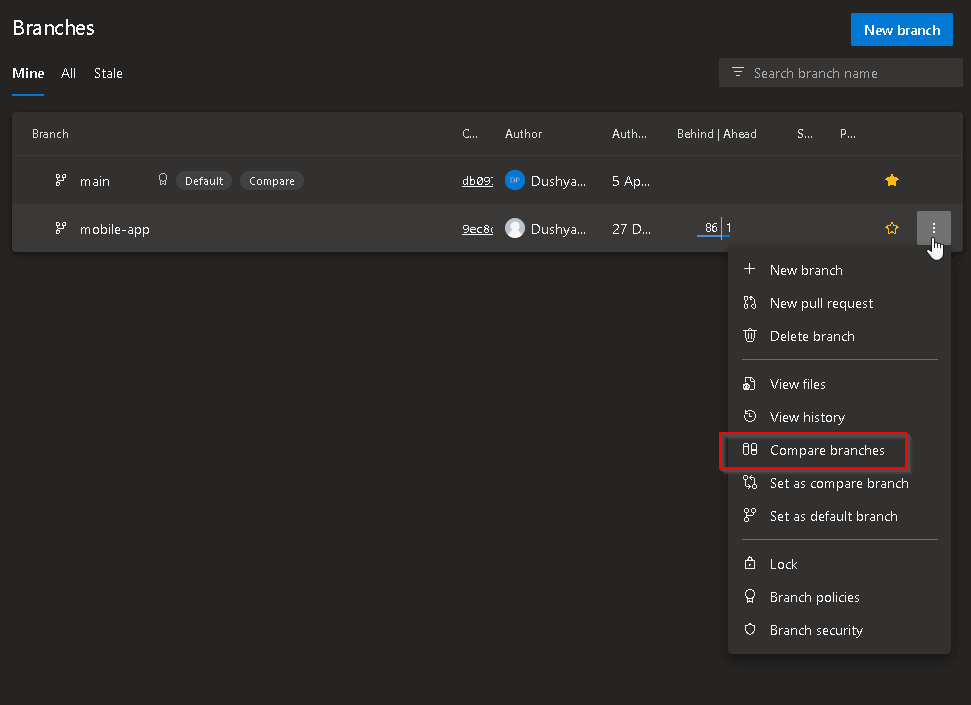
Task: Click the Default badge on main
Action: [204, 181]
